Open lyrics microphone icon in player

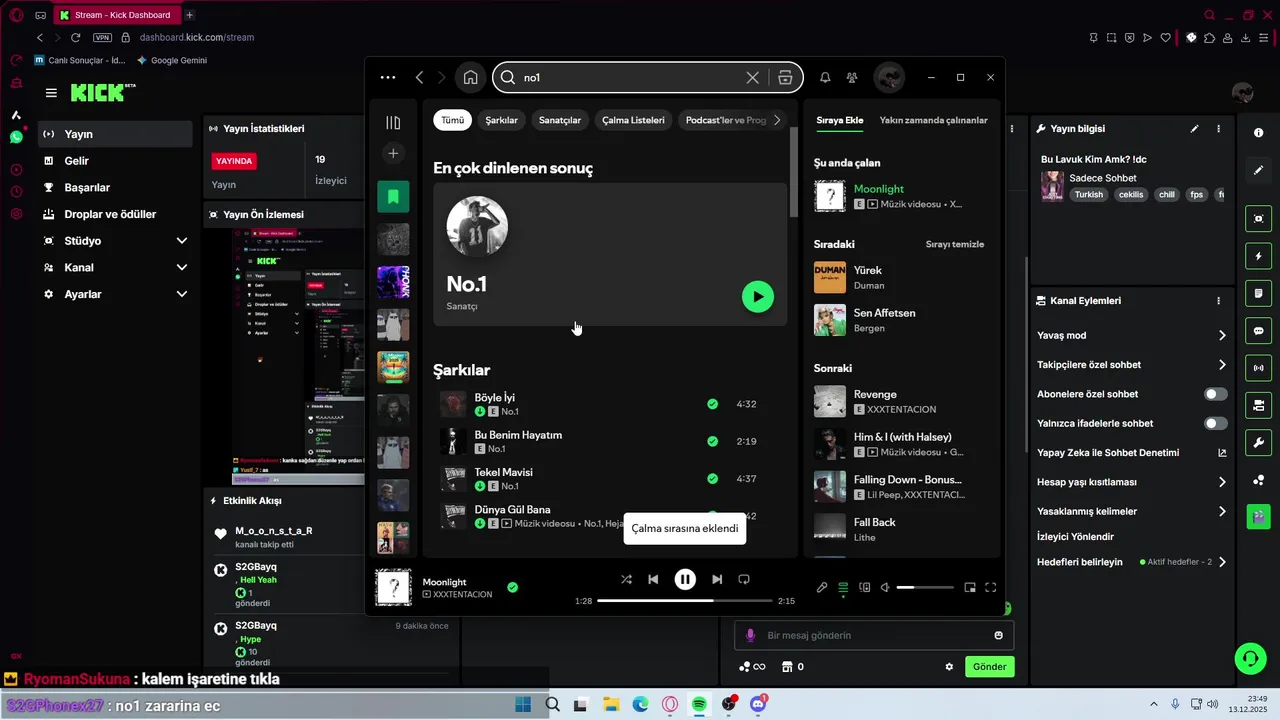pos(822,588)
